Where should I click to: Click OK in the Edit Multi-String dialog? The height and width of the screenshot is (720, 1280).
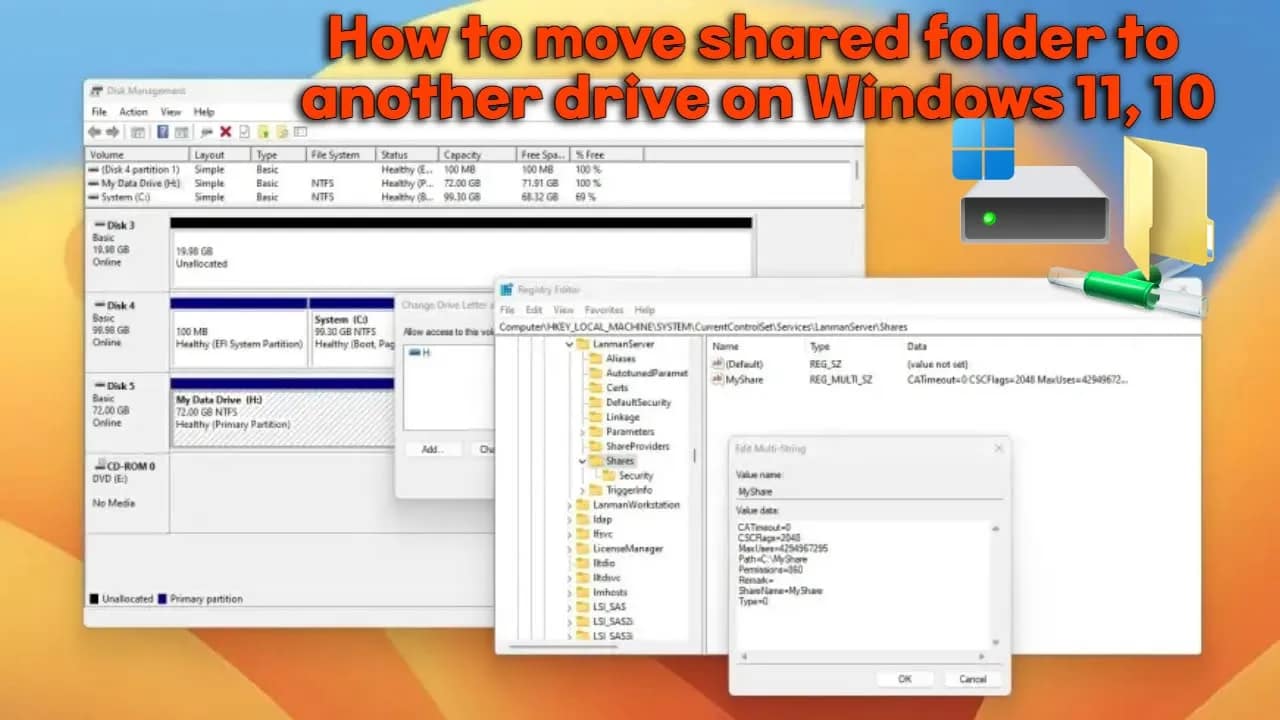point(903,679)
